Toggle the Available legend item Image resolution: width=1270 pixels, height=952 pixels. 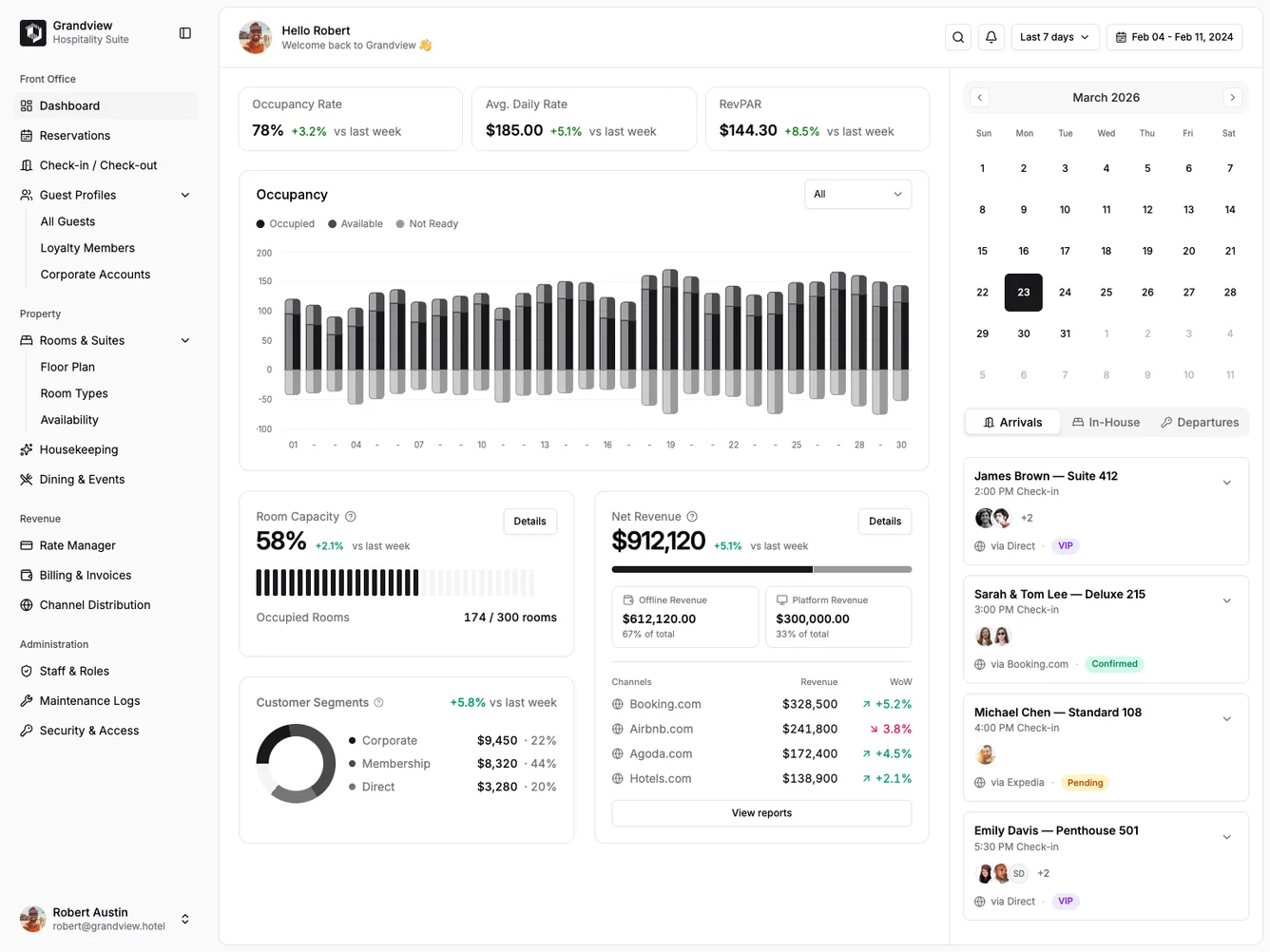tap(355, 223)
